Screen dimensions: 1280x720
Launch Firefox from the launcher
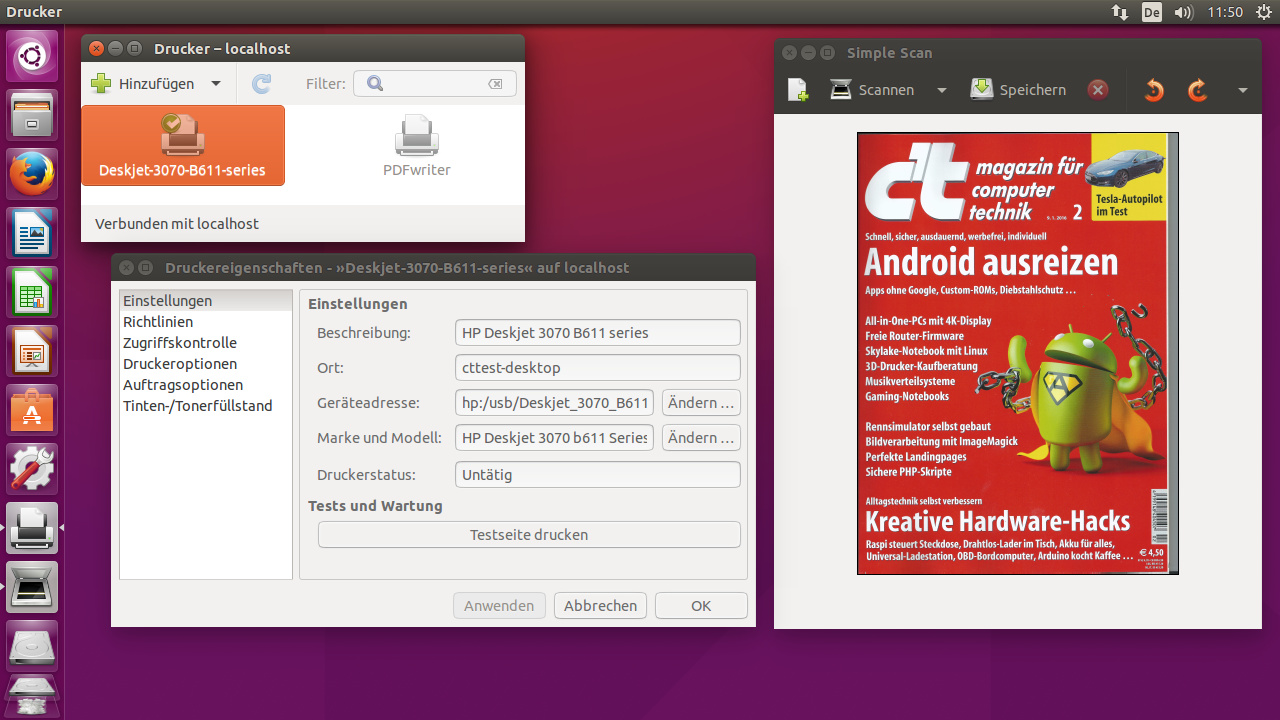pyautogui.click(x=33, y=175)
